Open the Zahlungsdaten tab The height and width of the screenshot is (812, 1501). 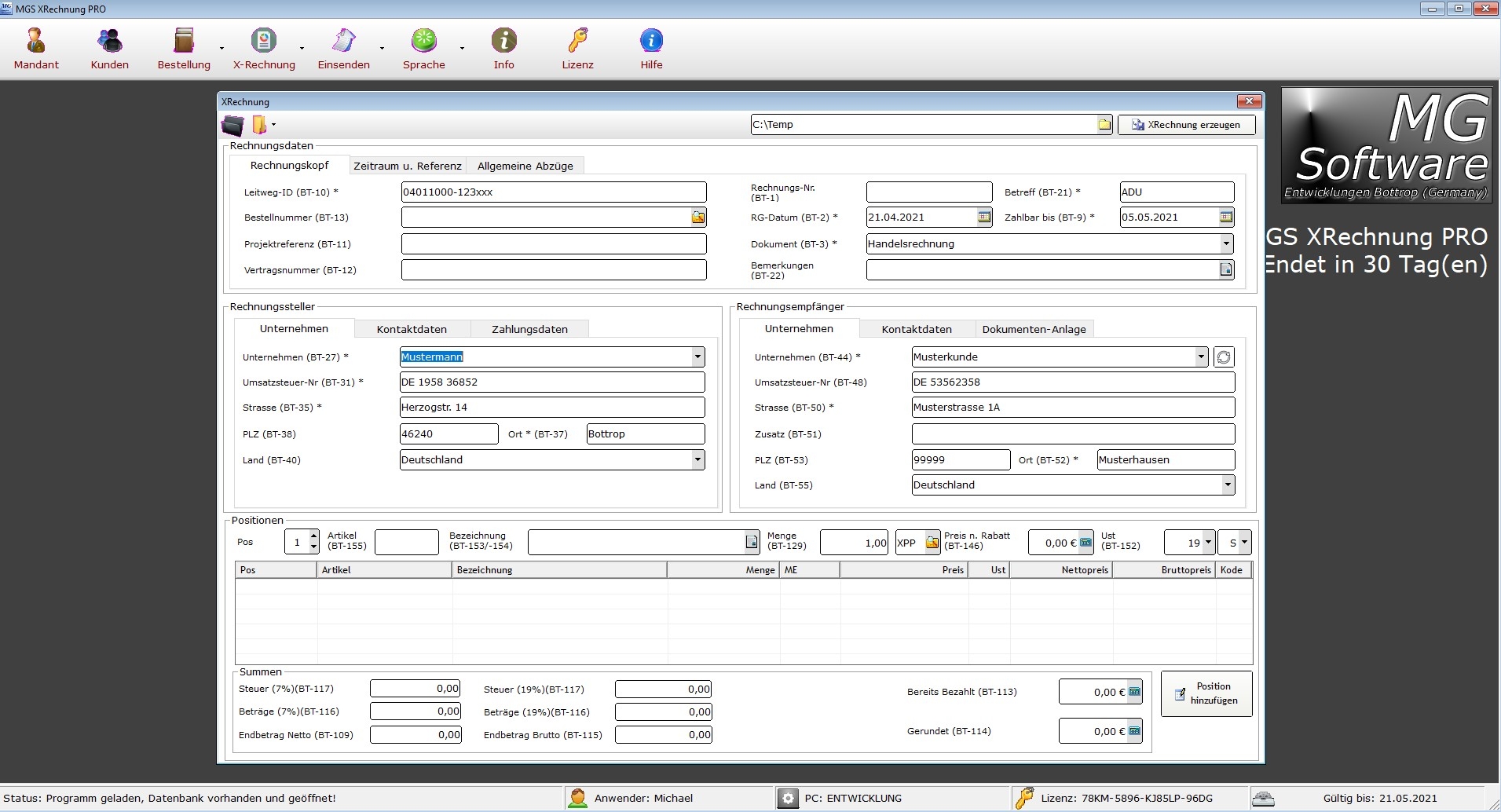pos(529,329)
